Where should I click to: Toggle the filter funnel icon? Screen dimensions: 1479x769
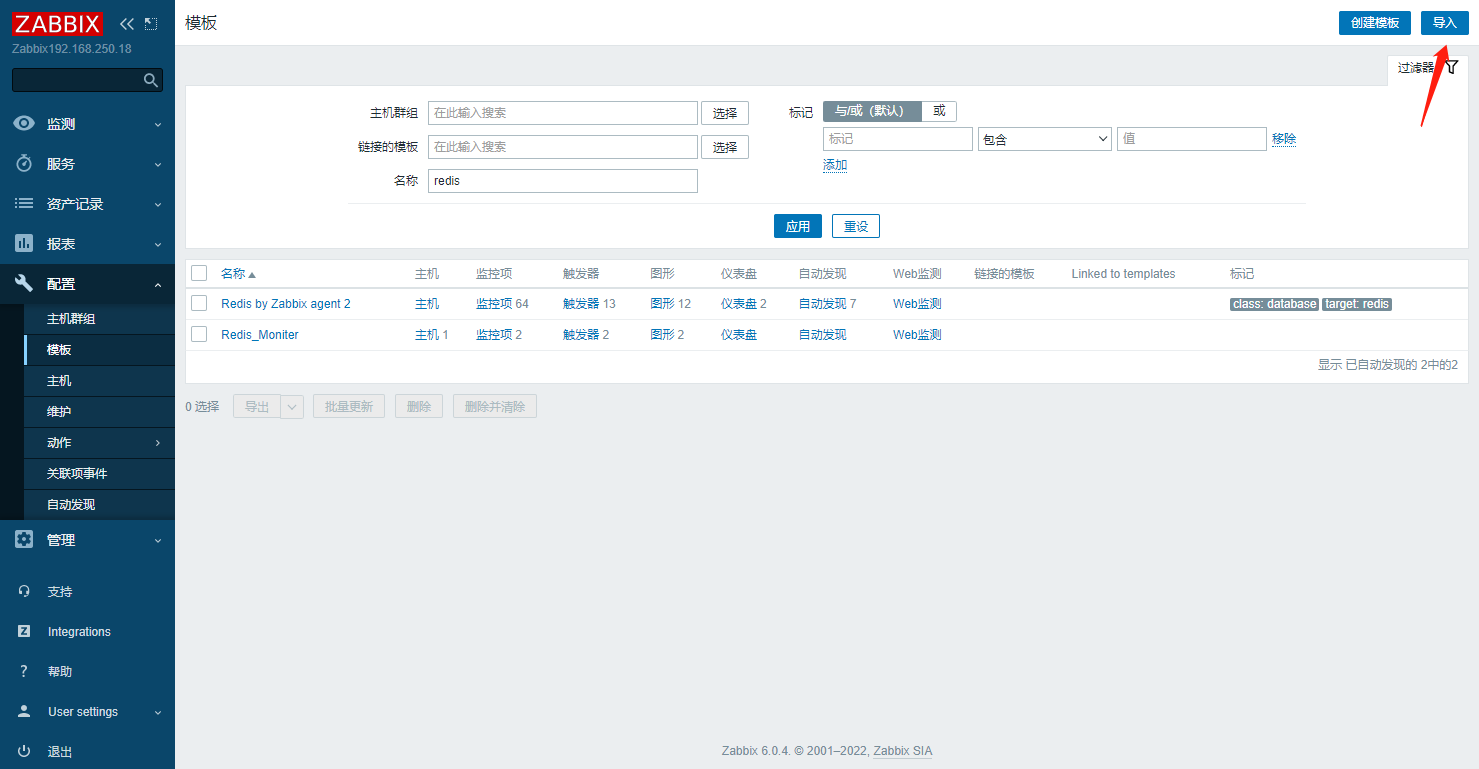coord(1452,67)
